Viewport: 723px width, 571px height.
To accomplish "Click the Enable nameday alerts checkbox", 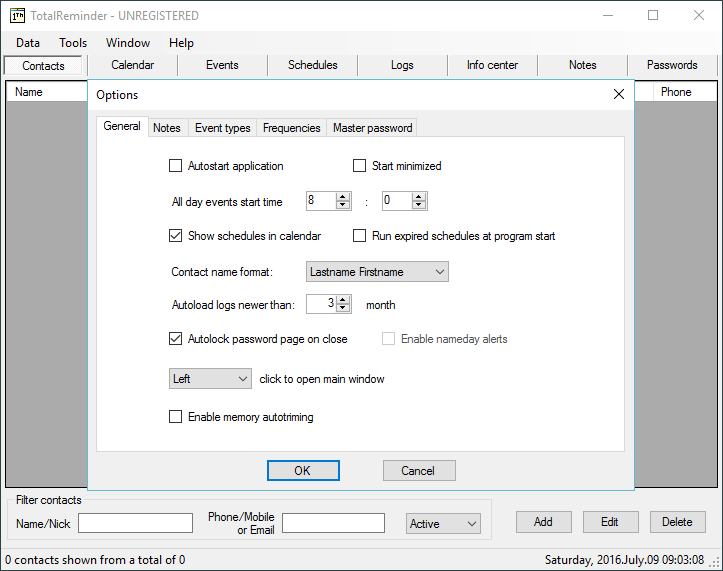I will (x=388, y=339).
